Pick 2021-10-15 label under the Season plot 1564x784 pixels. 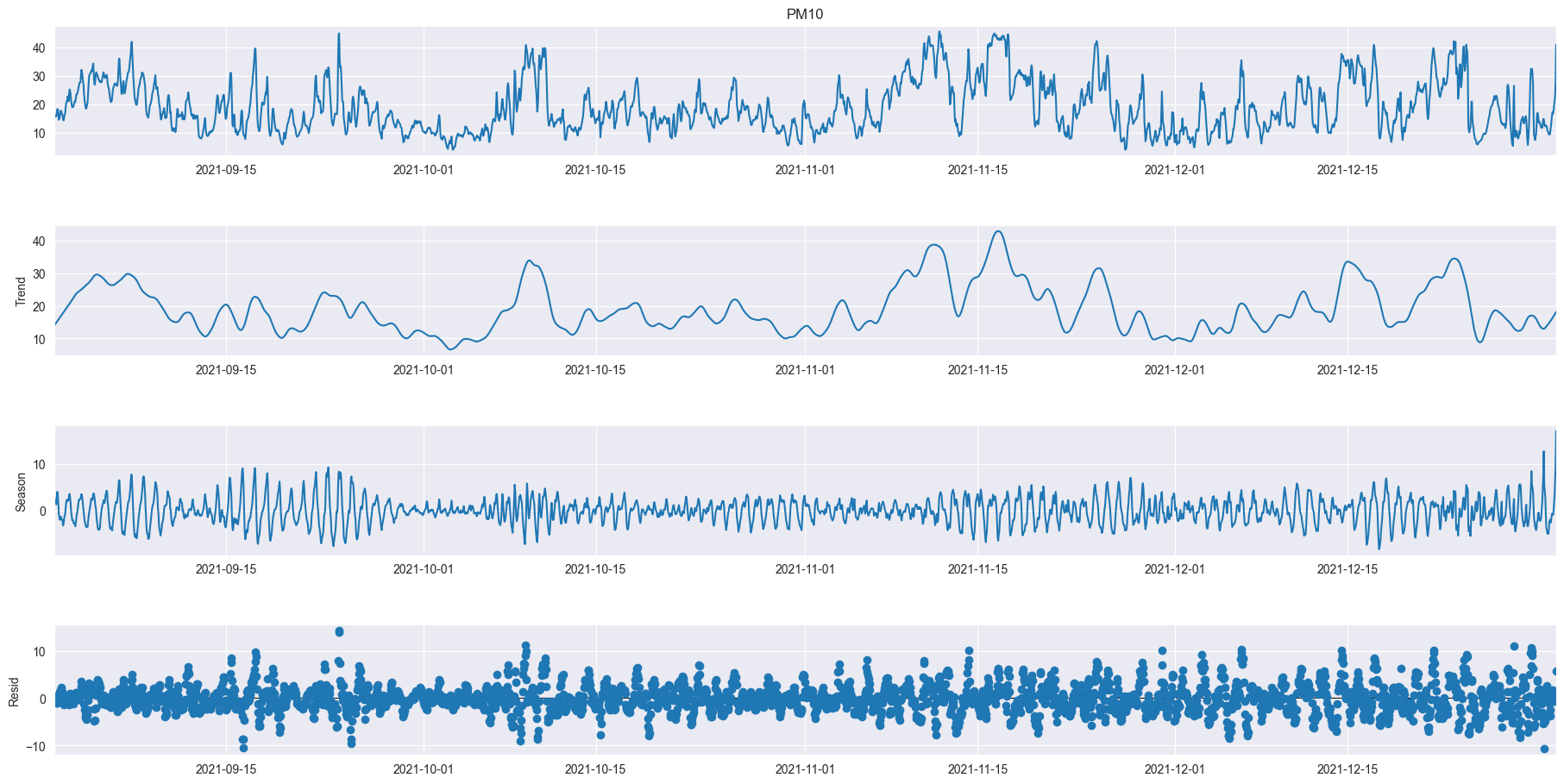(x=595, y=569)
